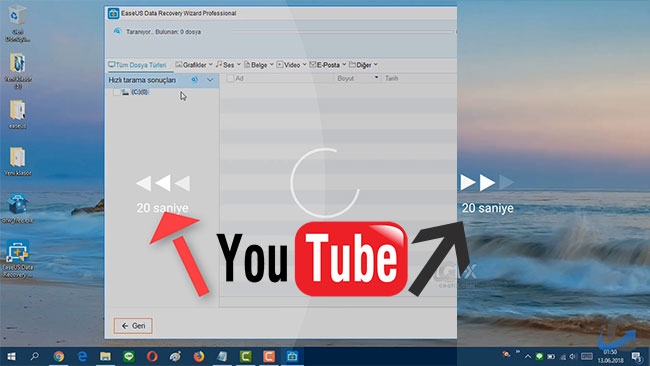Tick the select-all checkbox beside Ad column
The width and height of the screenshot is (650, 366).
pyautogui.click(x=230, y=78)
